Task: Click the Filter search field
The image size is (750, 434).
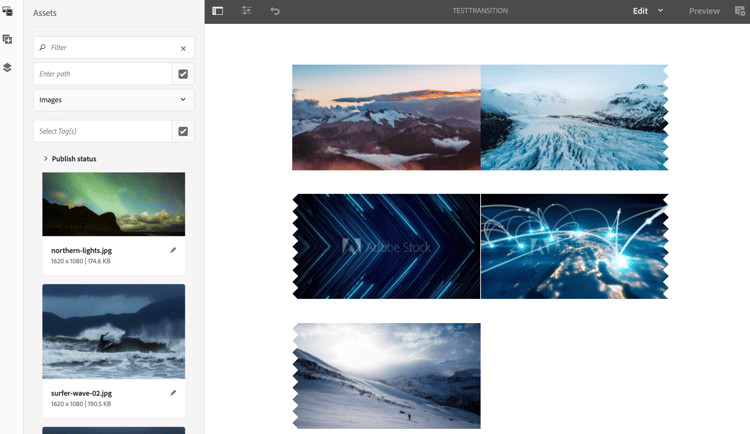Action: tap(114, 47)
